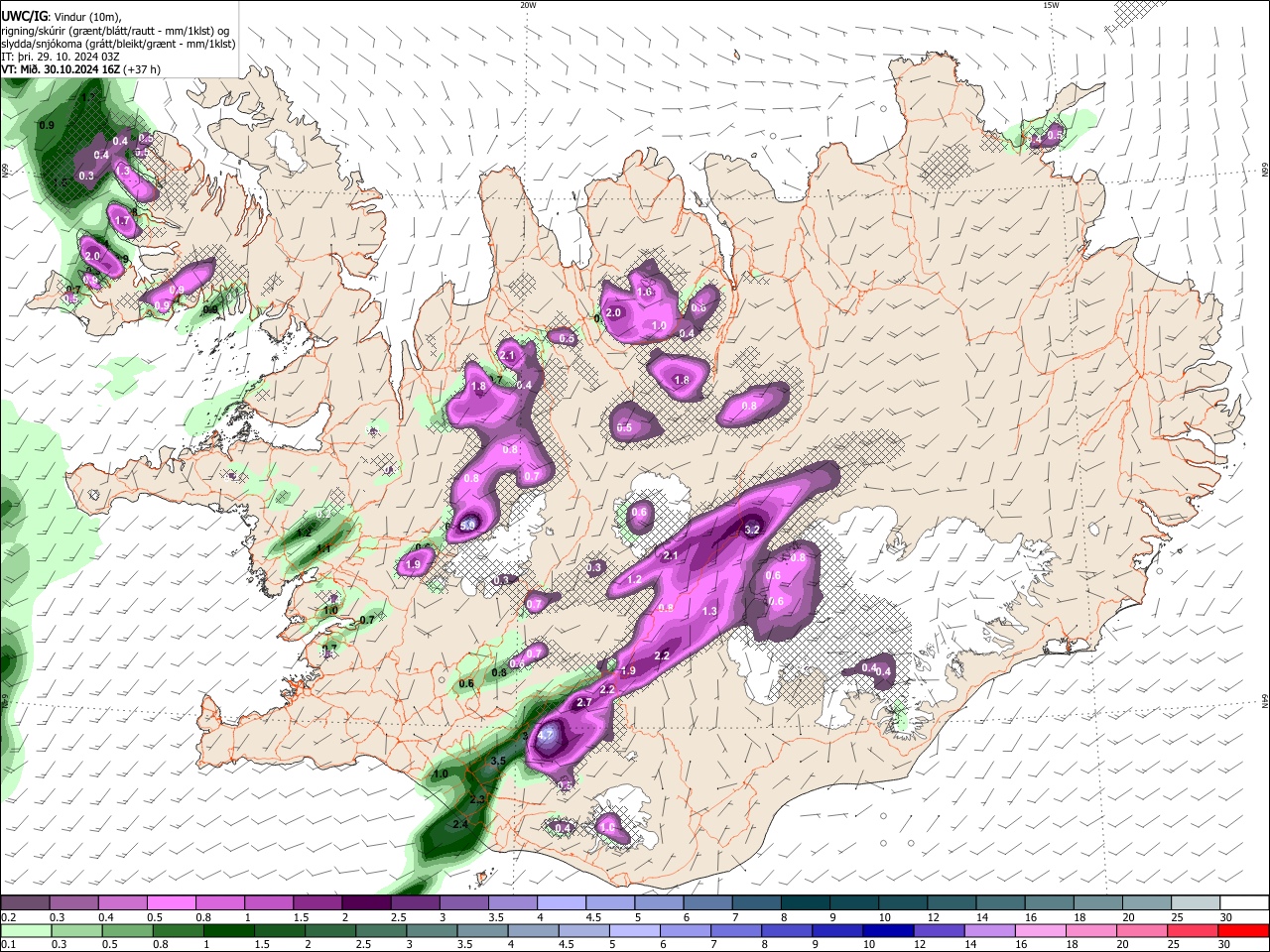Click the 15W longitude label at top
This screenshot has height=952, width=1270.
(1051, 5)
